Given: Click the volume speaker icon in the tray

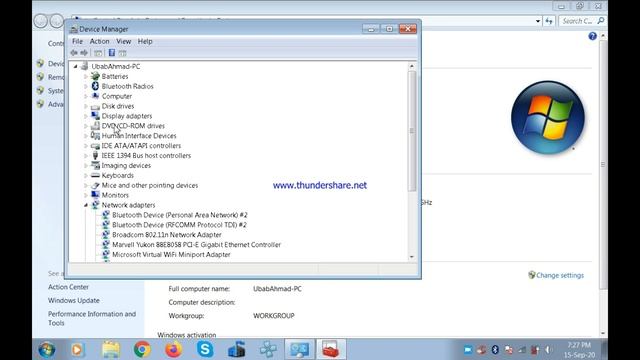Looking at the screenshot, I should click(x=548, y=350).
